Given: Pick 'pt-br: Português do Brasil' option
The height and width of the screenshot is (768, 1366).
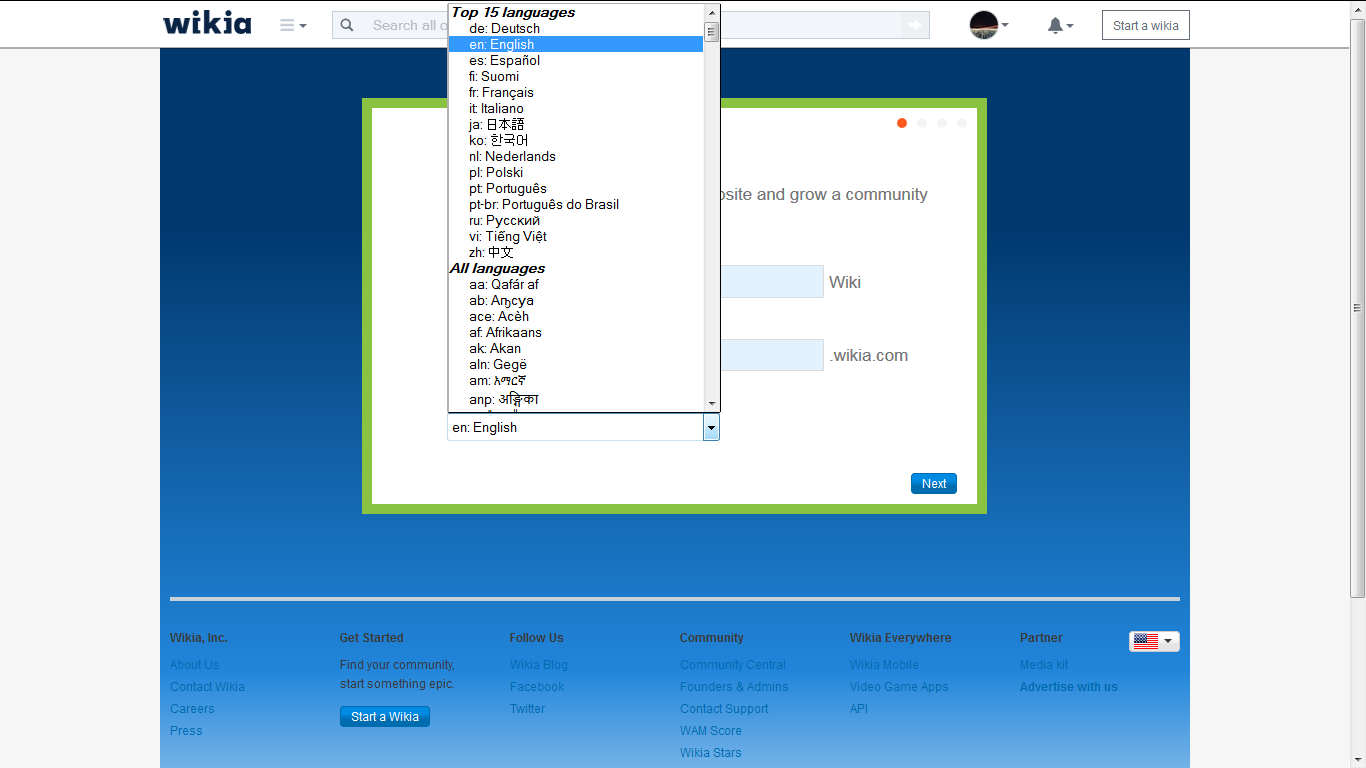Looking at the screenshot, I should [x=544, y=205].
